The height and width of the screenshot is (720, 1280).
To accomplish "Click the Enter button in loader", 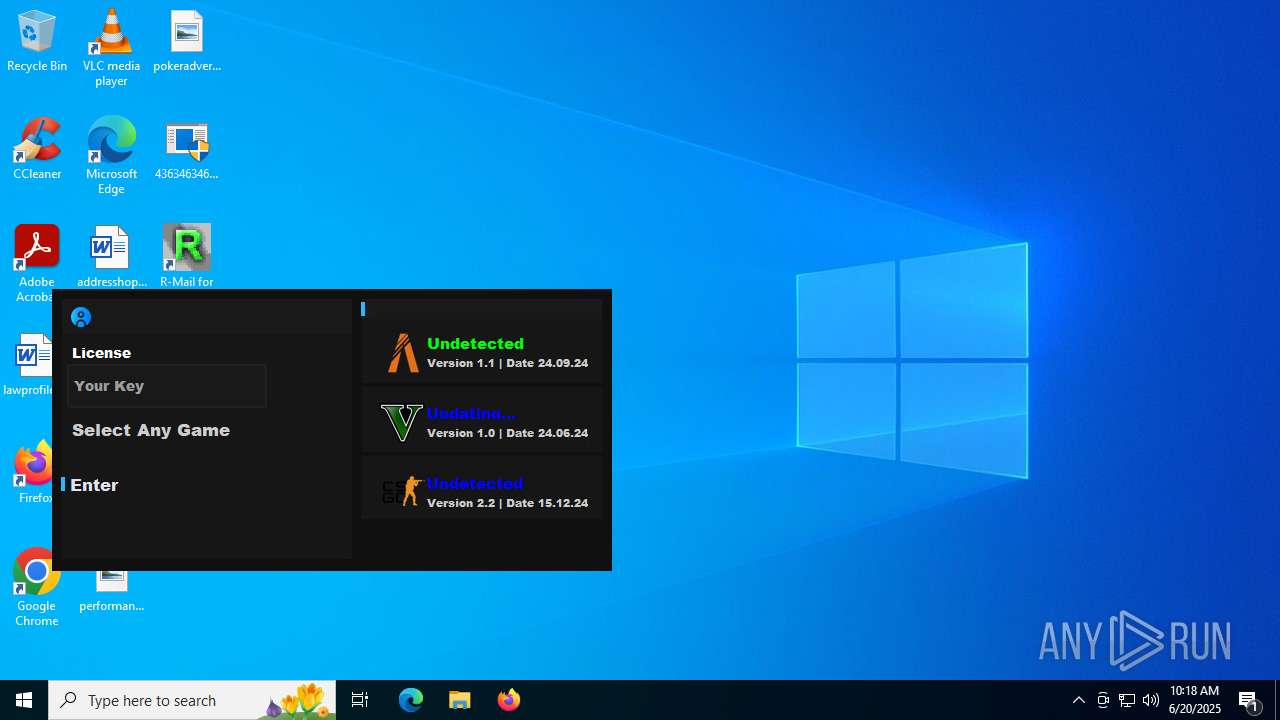I will click(94, 485).
